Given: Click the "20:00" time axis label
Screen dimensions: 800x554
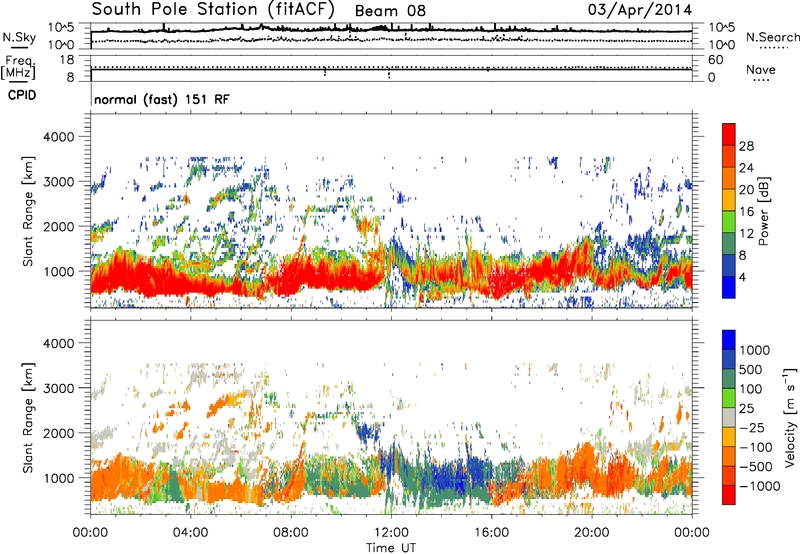Looking at the screenshot, I should pos(591,533).
